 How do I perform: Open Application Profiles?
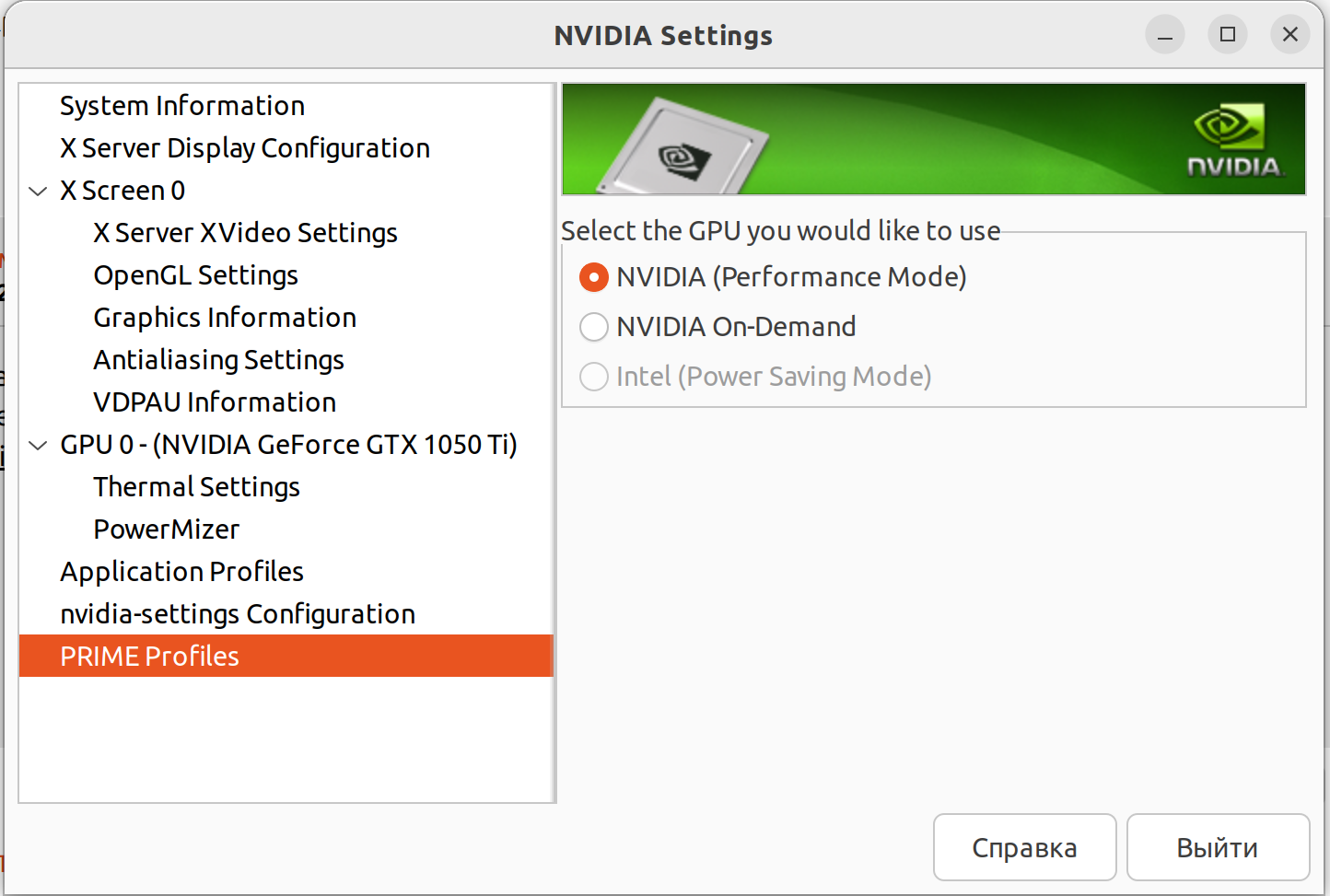pyautogui.click(x=181, y=572)
